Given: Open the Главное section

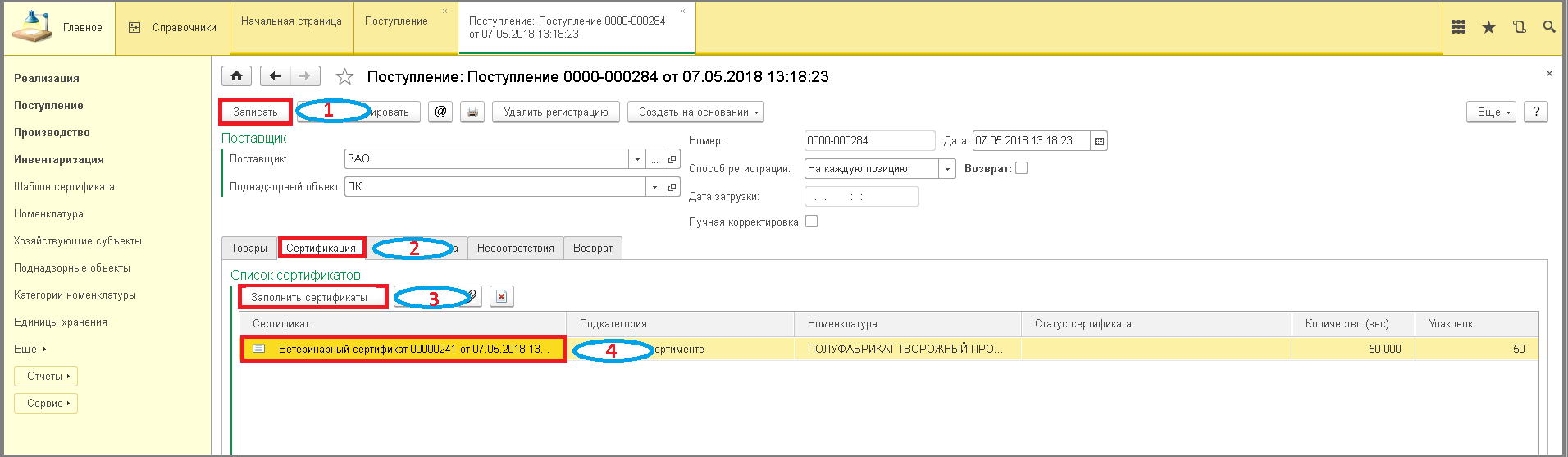Looking at the screenshot, I should [x=59, y=28].
